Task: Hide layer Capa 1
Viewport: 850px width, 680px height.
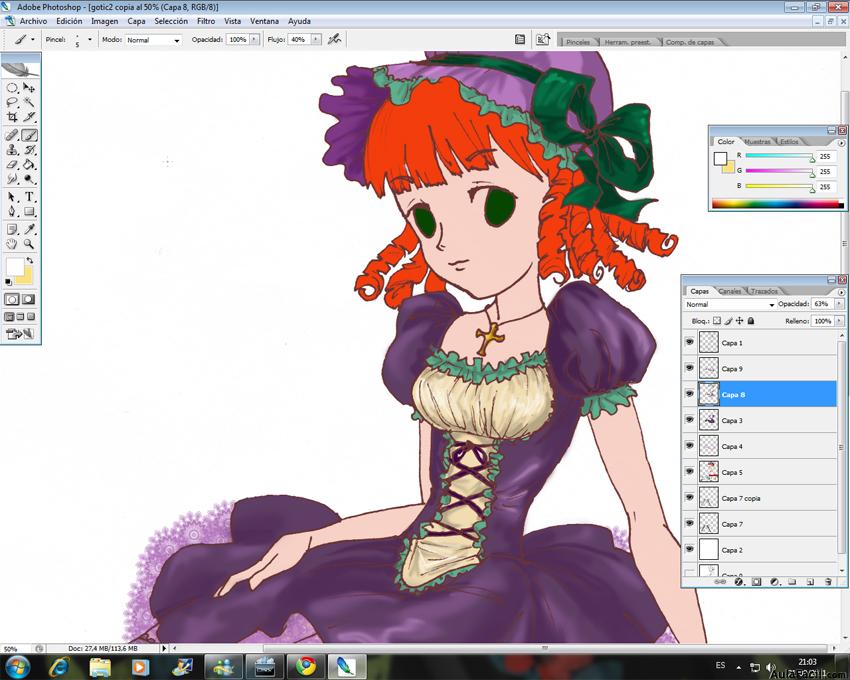Action: pyautogui.click(x=690, y=342)
